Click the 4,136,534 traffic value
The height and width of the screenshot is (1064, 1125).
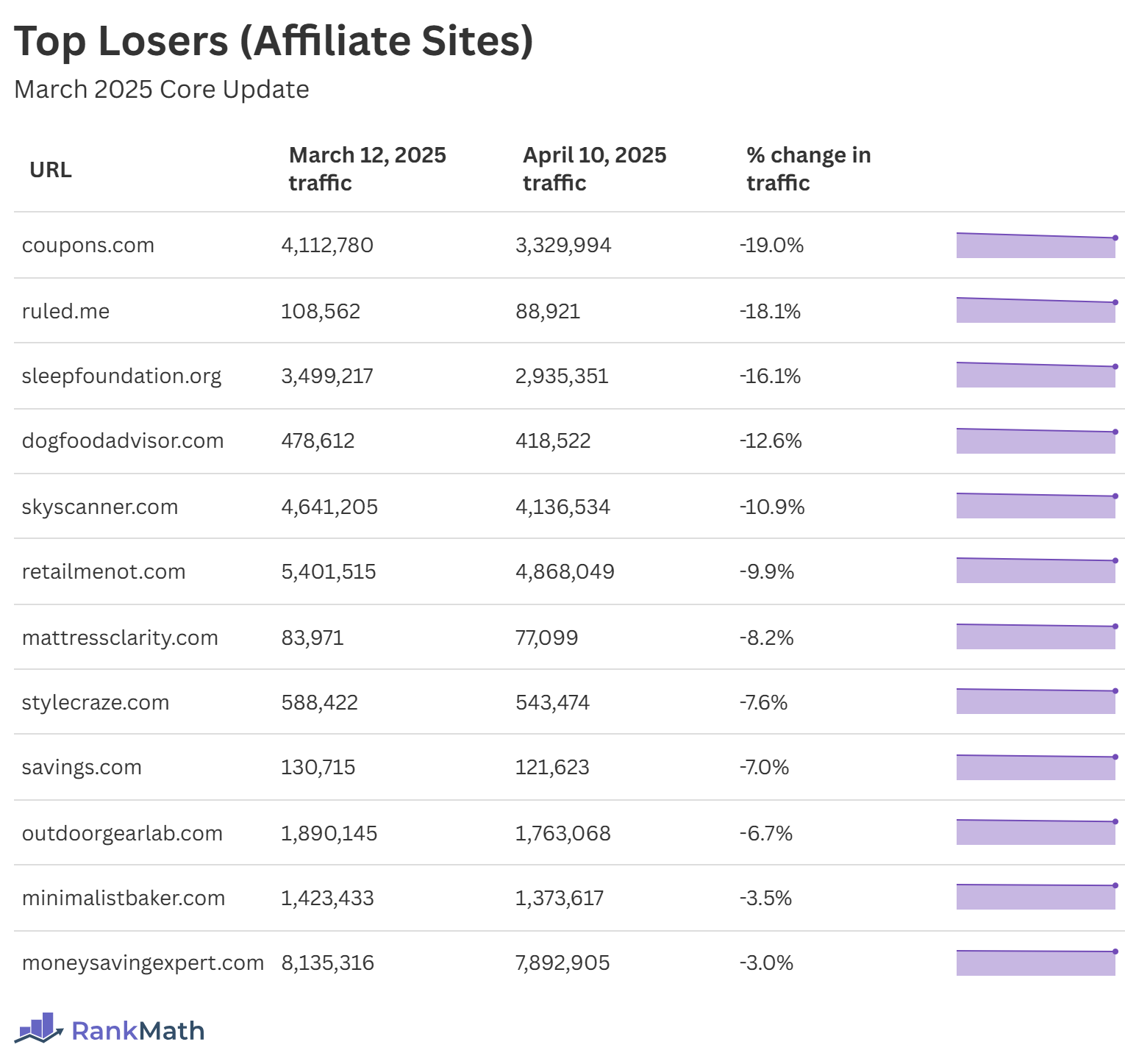[x=562, y=507]
